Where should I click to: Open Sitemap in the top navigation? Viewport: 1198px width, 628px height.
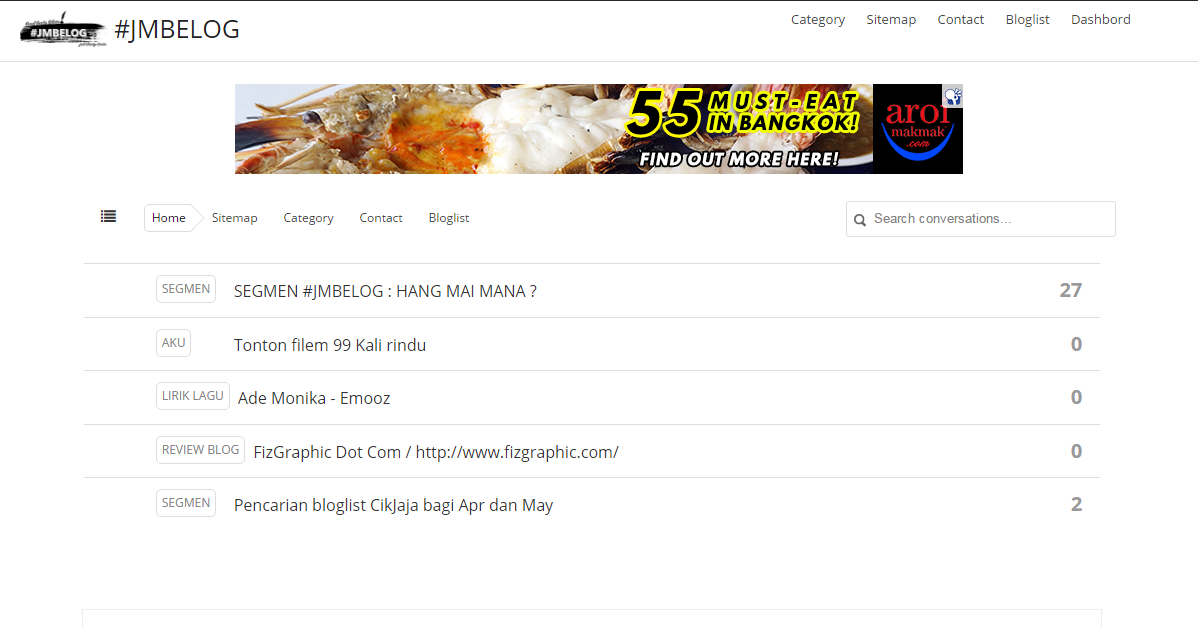tap(891, 20)
